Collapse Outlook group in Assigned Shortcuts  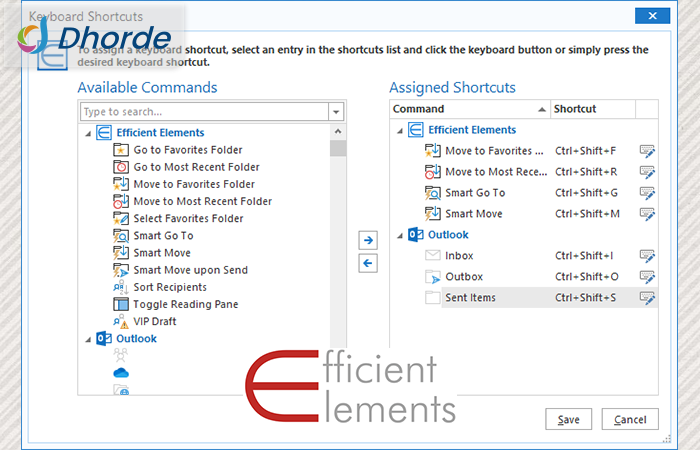400,236
